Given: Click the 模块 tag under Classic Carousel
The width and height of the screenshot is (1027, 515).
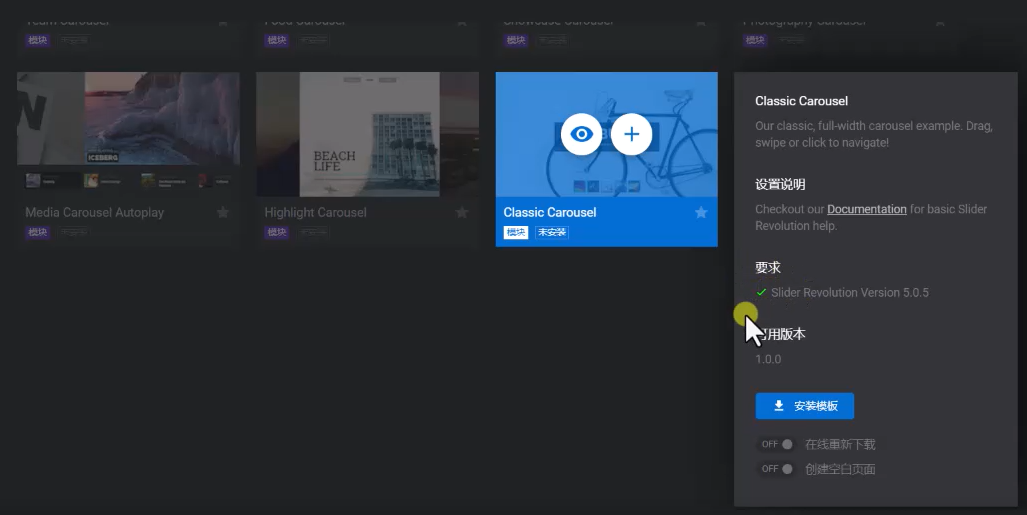Looking at the screenshot, I should pos(516,232).
